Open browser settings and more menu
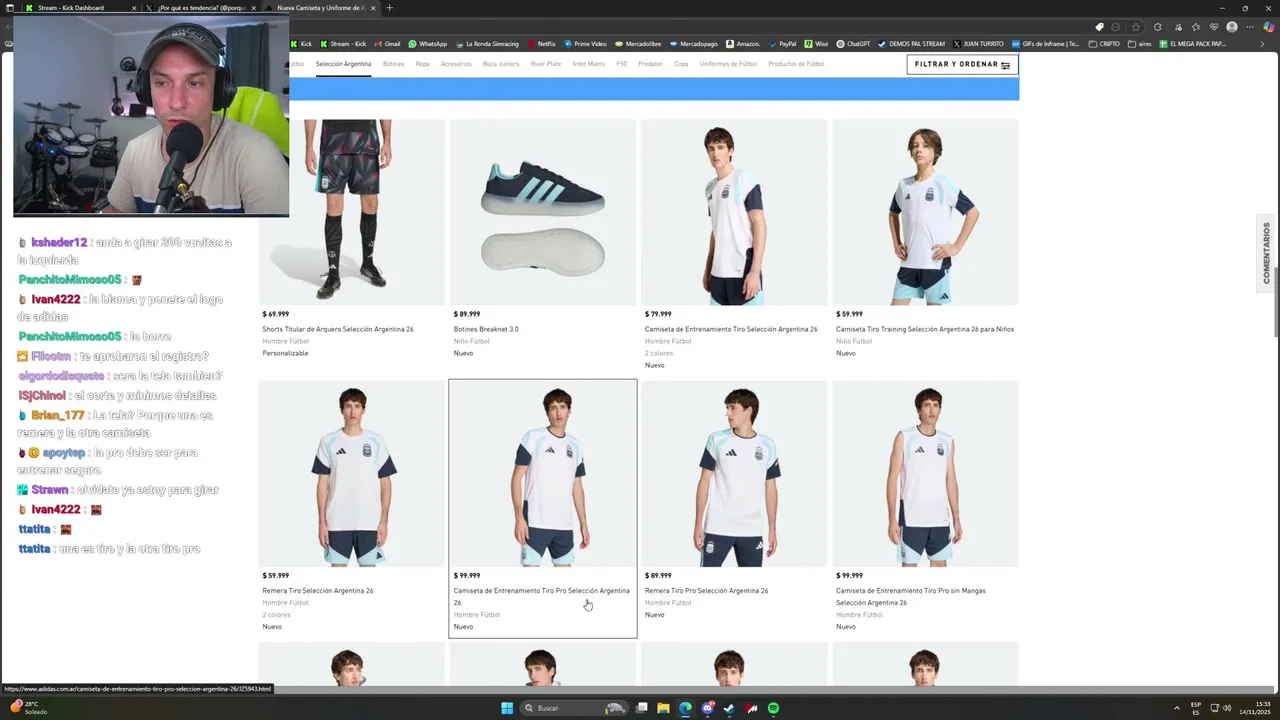This screenshot has height=720, width=1280. tap(1251, 27)
